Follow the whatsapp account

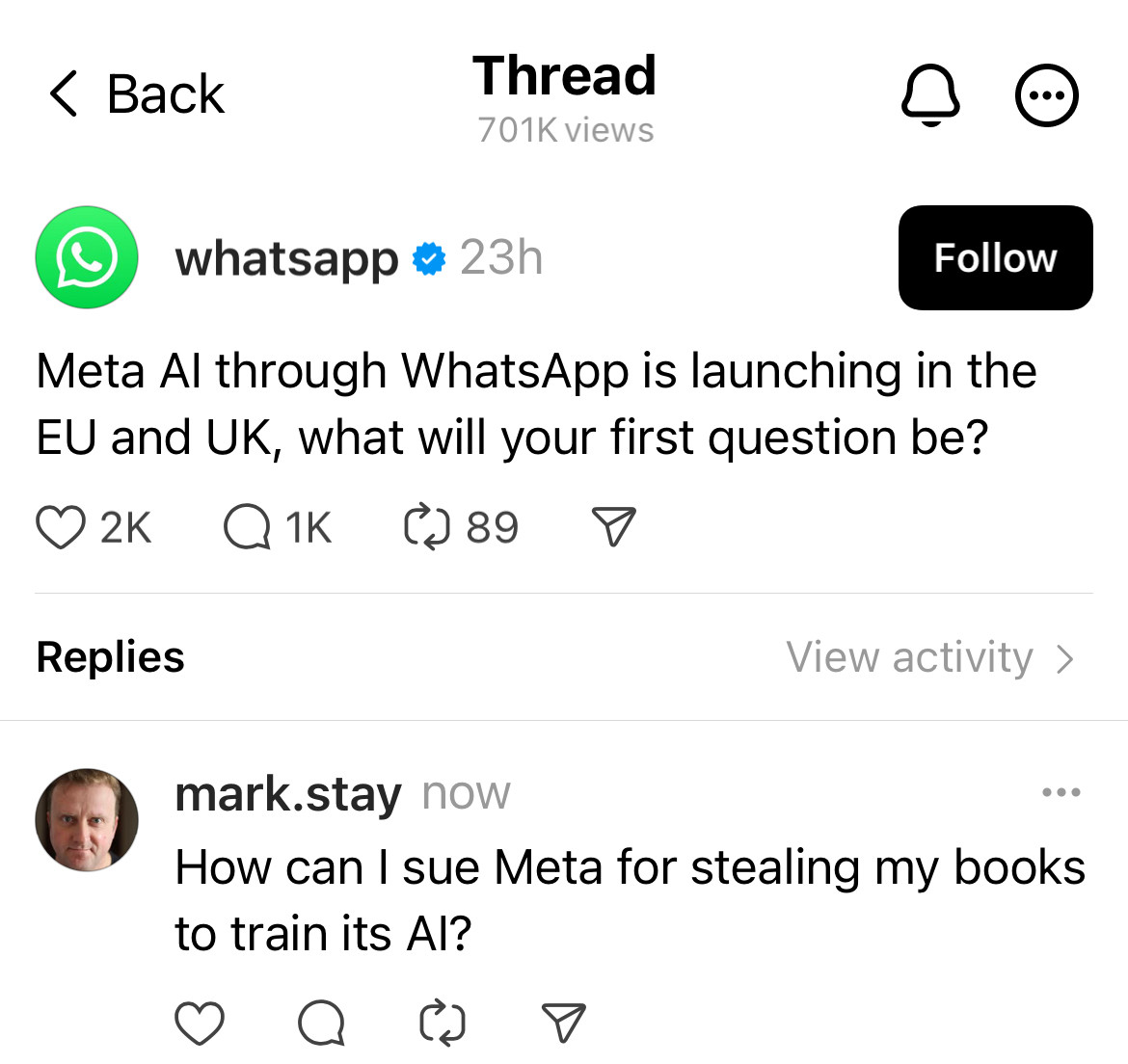(996, 258)
